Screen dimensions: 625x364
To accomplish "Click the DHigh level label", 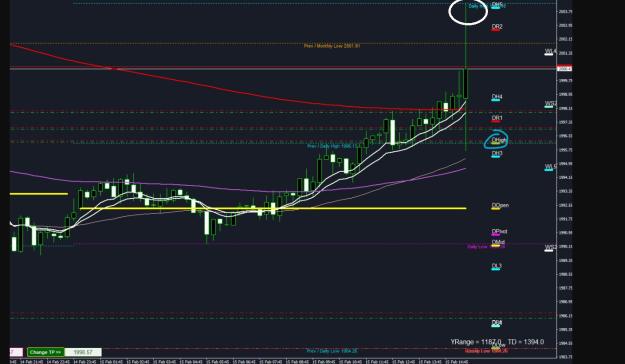I will (499, 140).
